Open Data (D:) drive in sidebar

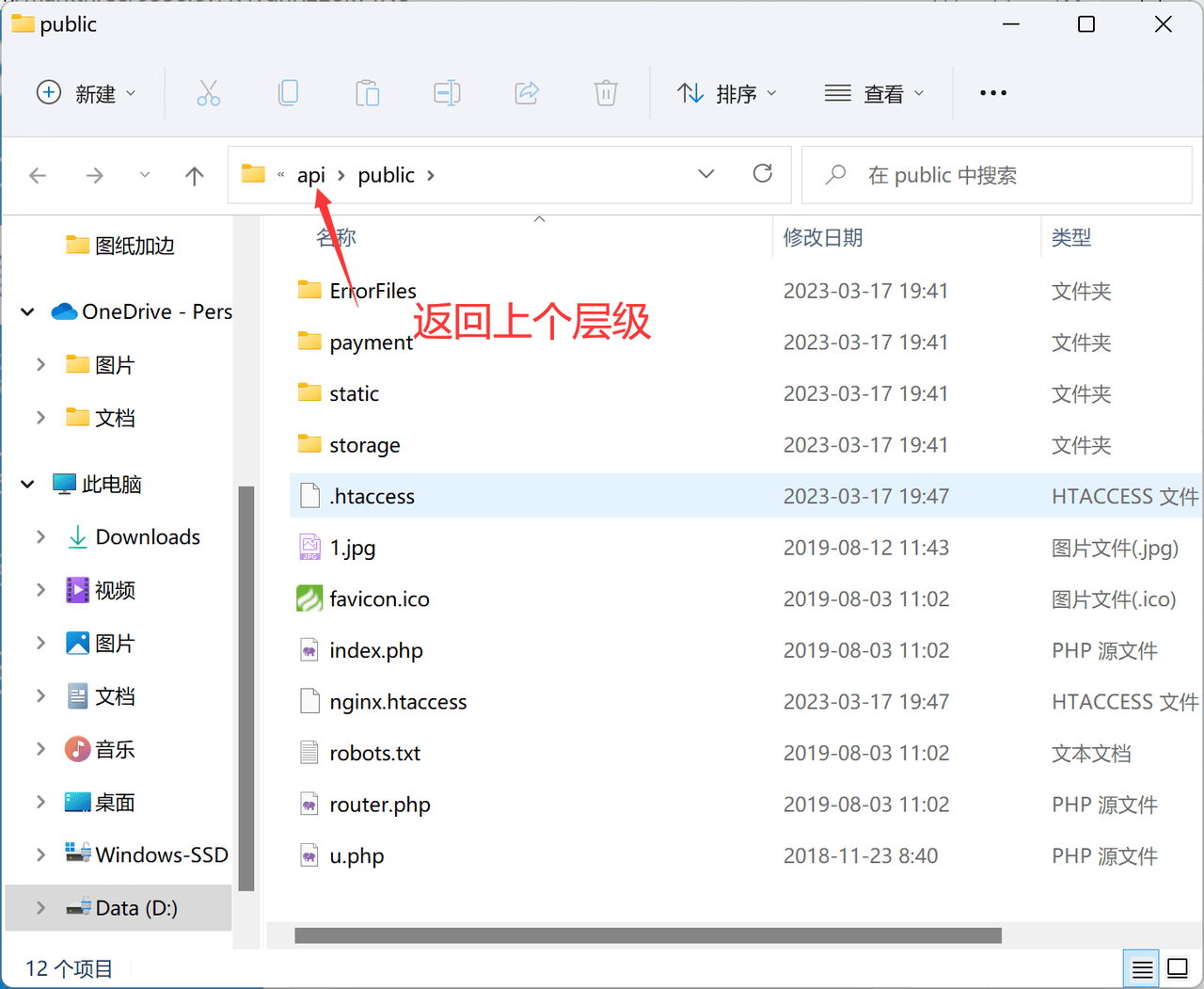pyautogui.click(x=121, y=908)
